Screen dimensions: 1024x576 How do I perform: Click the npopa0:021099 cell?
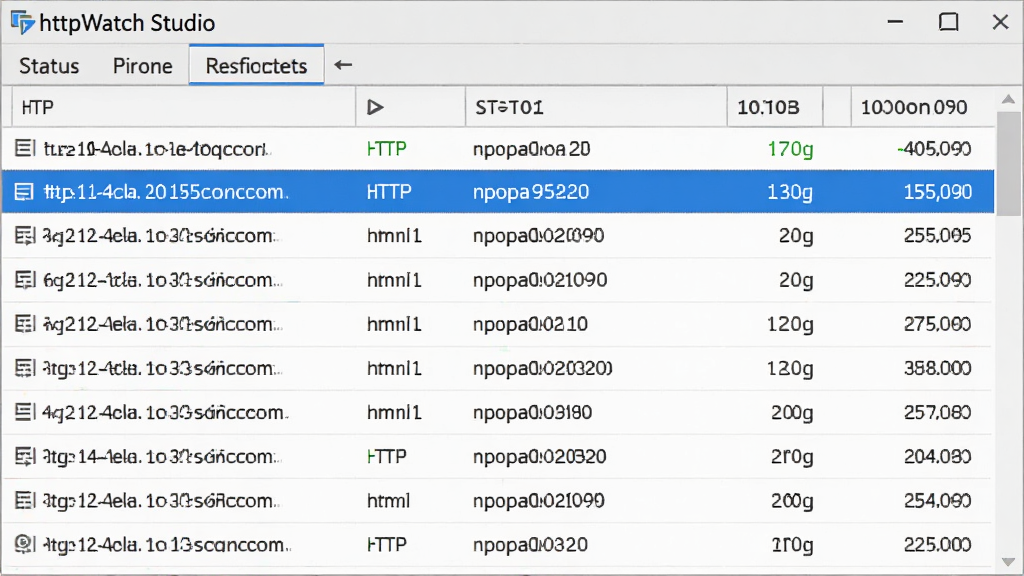coord(539,501)
